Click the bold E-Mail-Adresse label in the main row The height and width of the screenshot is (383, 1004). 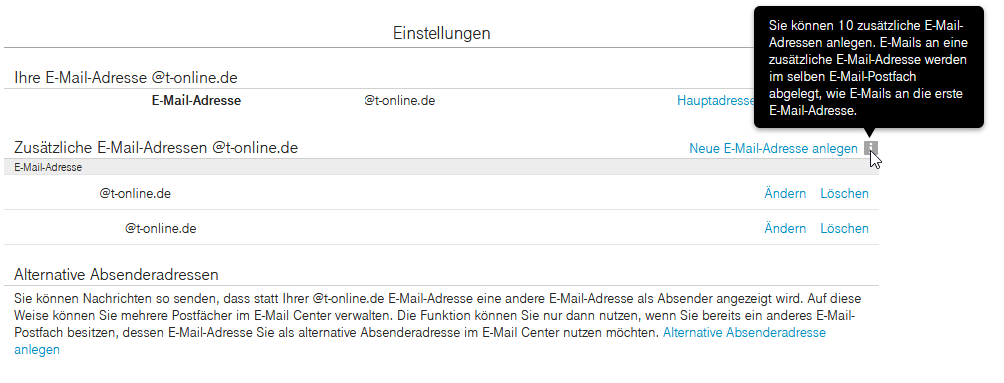pyautogui.click(x=196, y=101)
